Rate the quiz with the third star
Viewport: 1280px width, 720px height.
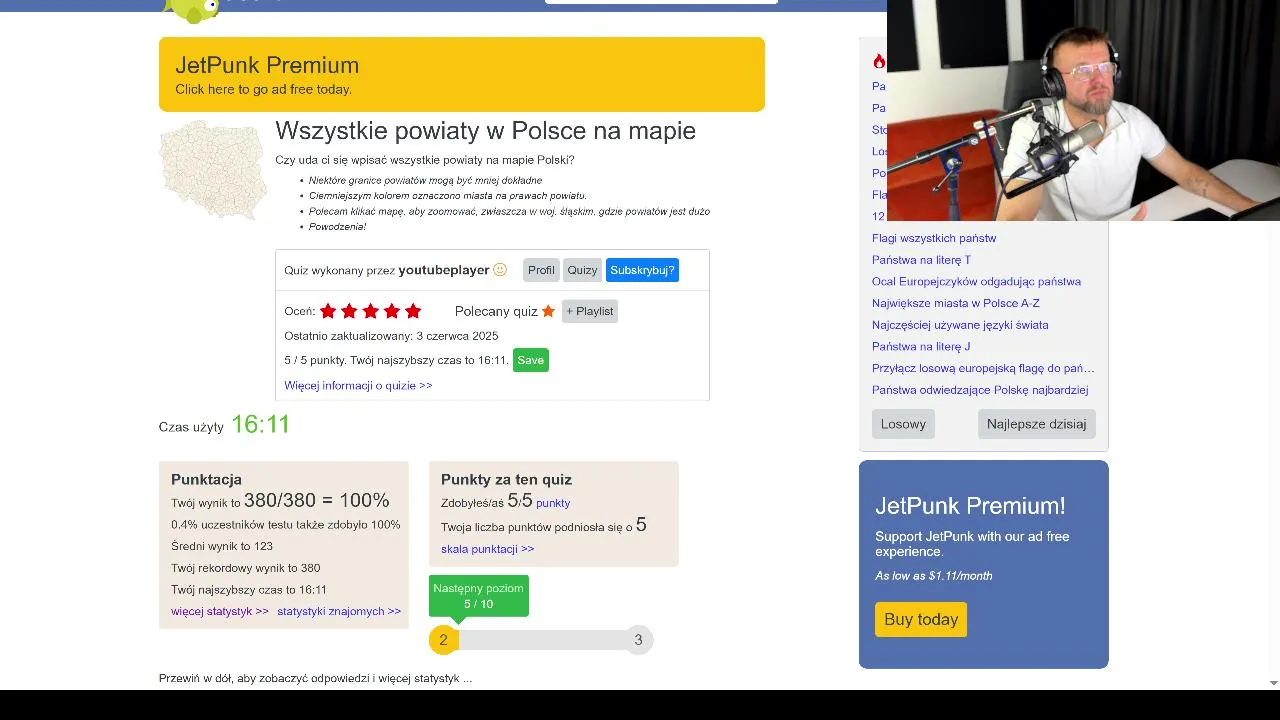pos(371,311)
